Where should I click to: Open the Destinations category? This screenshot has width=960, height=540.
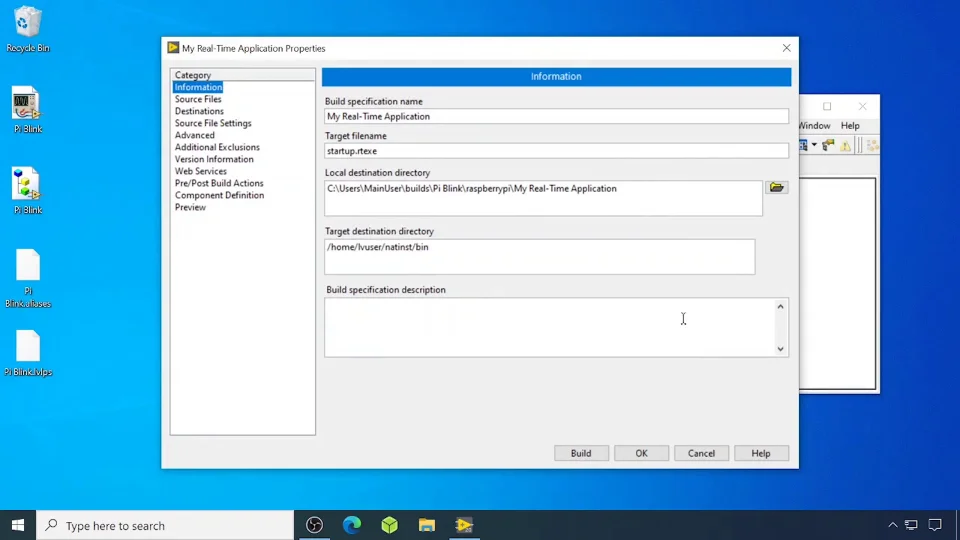pyautogui.click(x=199, y=111)
